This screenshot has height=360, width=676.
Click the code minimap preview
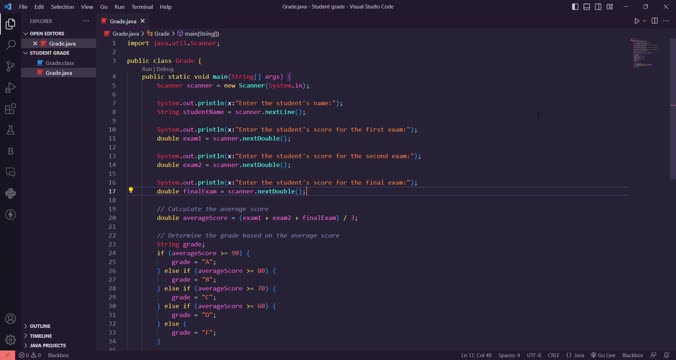click(x=645, y=53)
